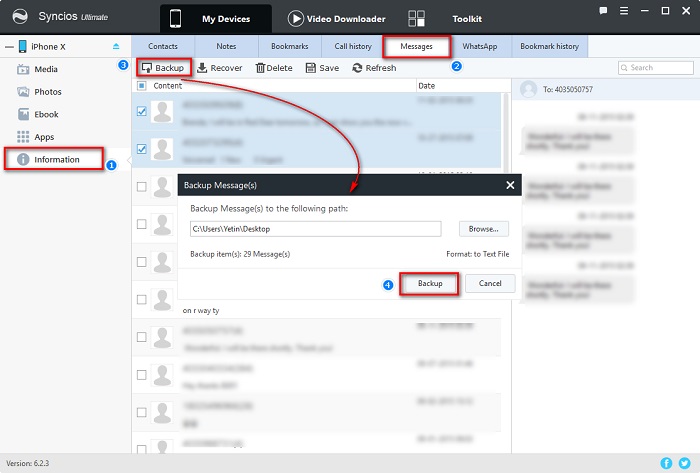Sort by the Date column header
Viewport: 700px width, 473px height.
426,86
